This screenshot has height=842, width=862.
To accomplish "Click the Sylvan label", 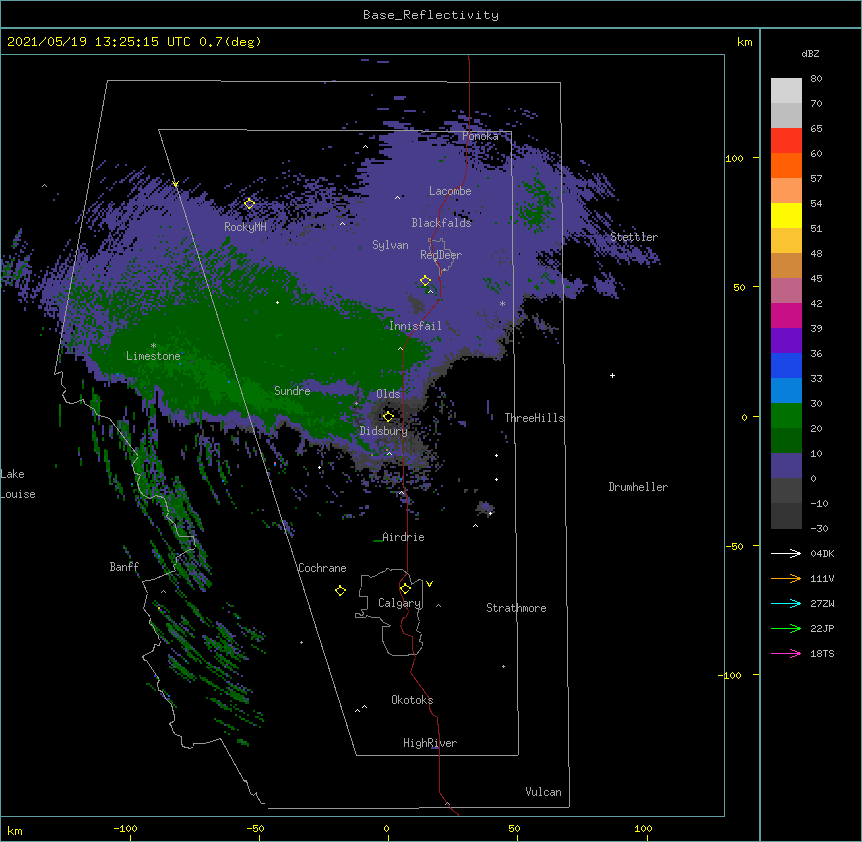I will 390,245.
